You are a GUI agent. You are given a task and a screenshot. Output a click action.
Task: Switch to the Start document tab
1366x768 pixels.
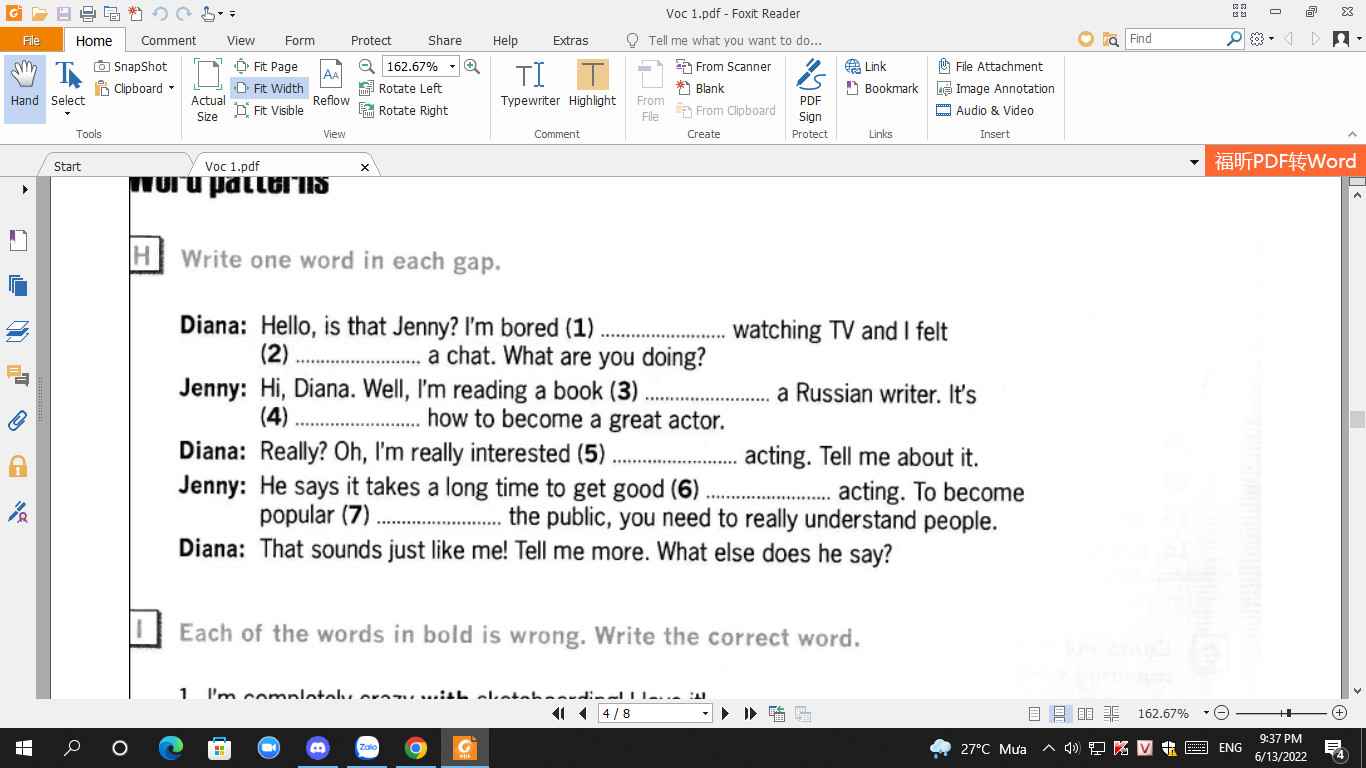click(68, 166)
